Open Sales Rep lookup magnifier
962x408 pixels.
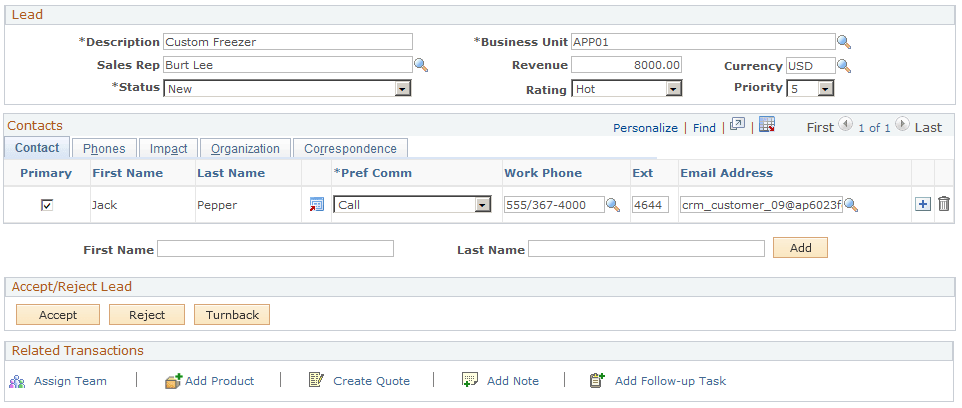tap(421, 64)
